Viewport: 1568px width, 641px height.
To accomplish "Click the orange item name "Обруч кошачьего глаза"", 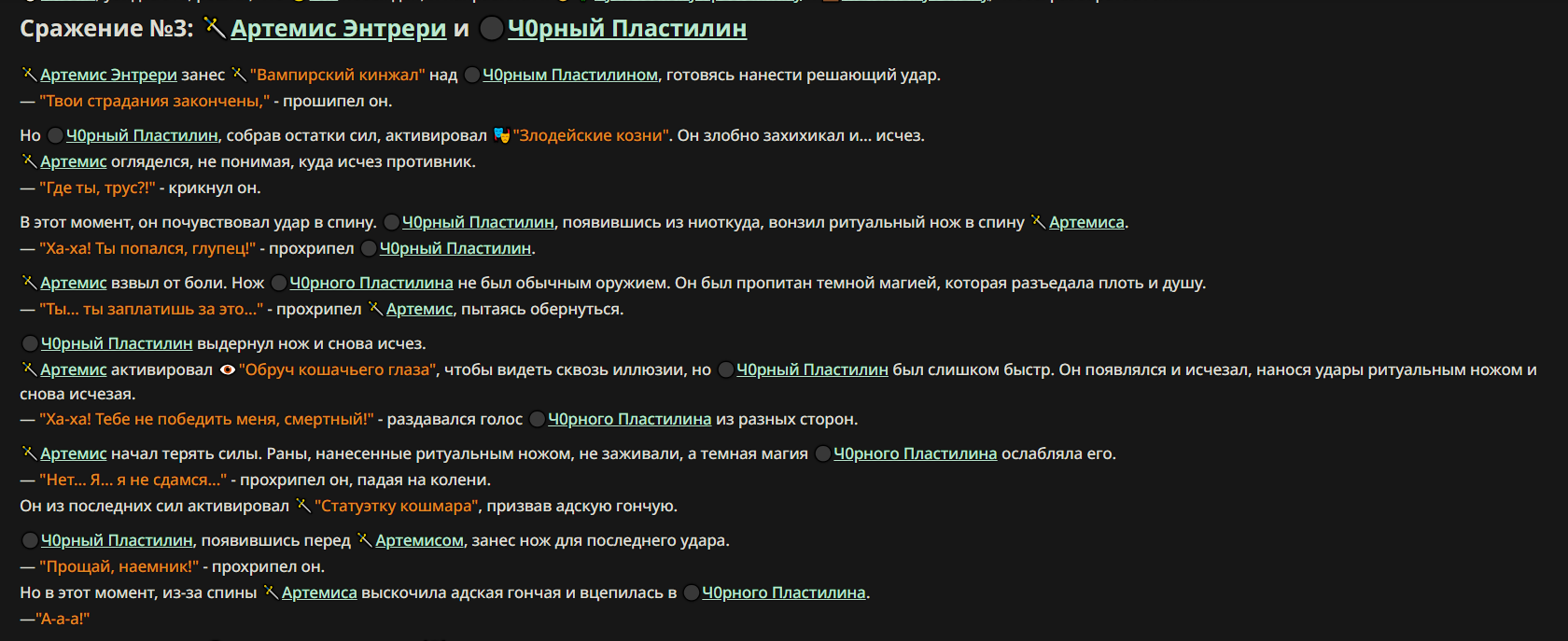I will 339,369.
